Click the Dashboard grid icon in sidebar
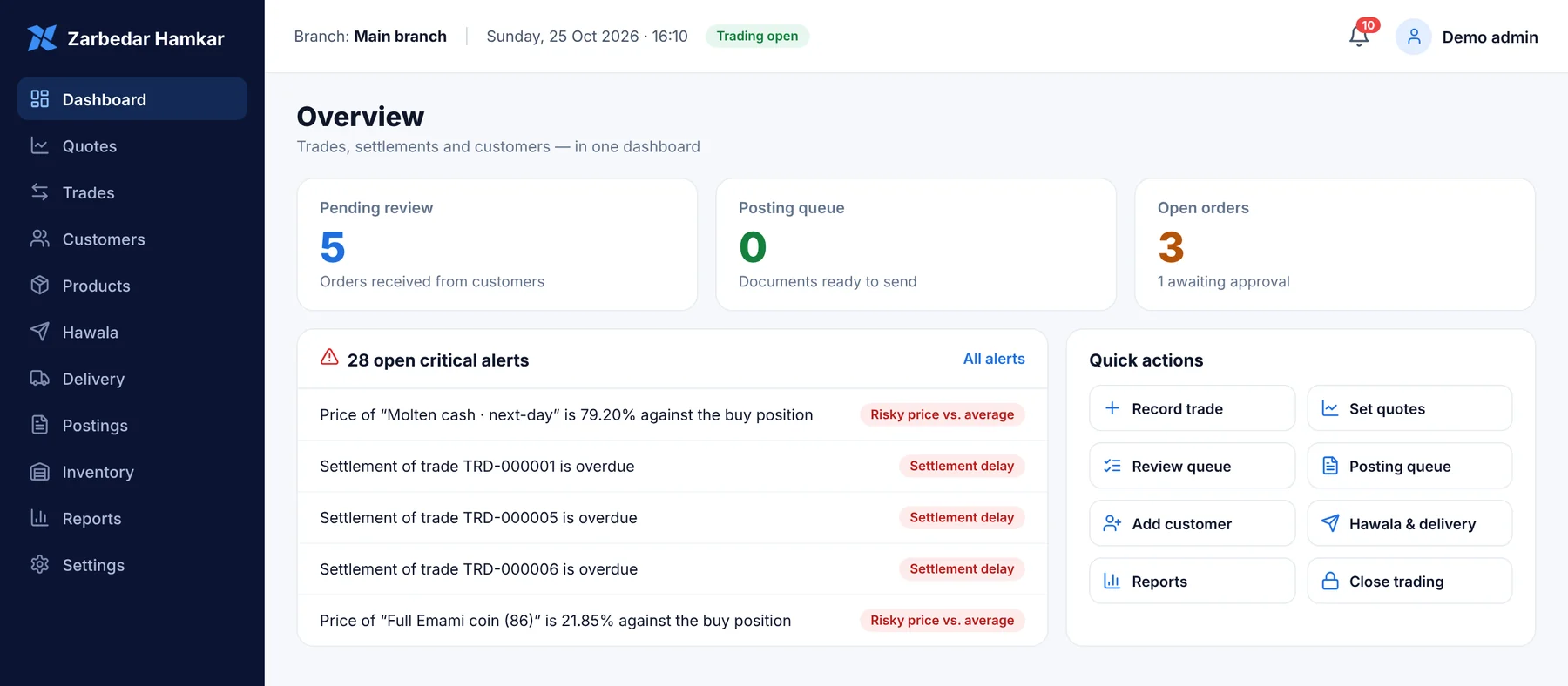The height and width of the screenshot is (686, 1568). tap(40, 99)
